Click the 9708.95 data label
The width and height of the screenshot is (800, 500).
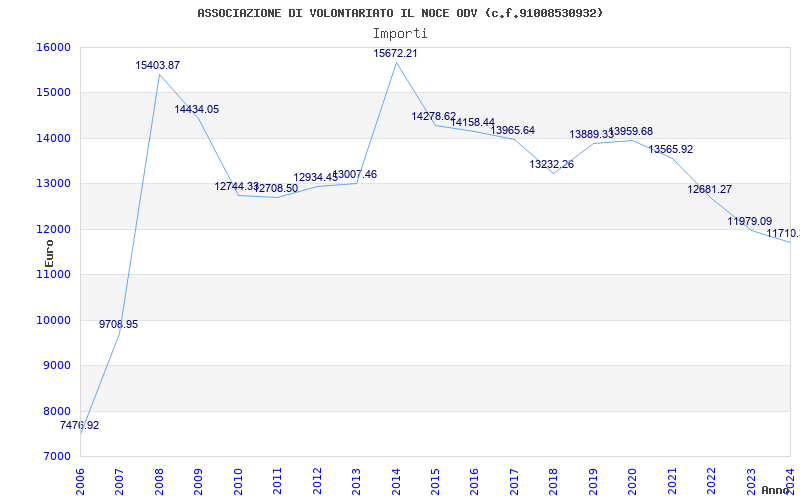click(118, 324)
